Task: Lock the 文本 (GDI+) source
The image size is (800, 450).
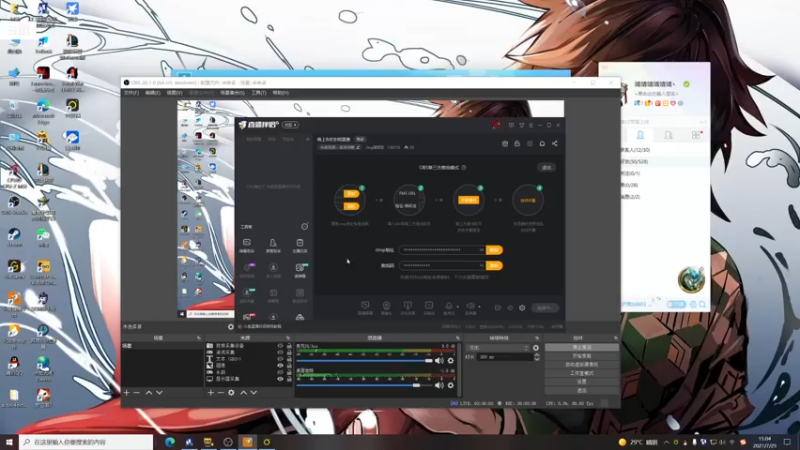Action: [289, 359]
